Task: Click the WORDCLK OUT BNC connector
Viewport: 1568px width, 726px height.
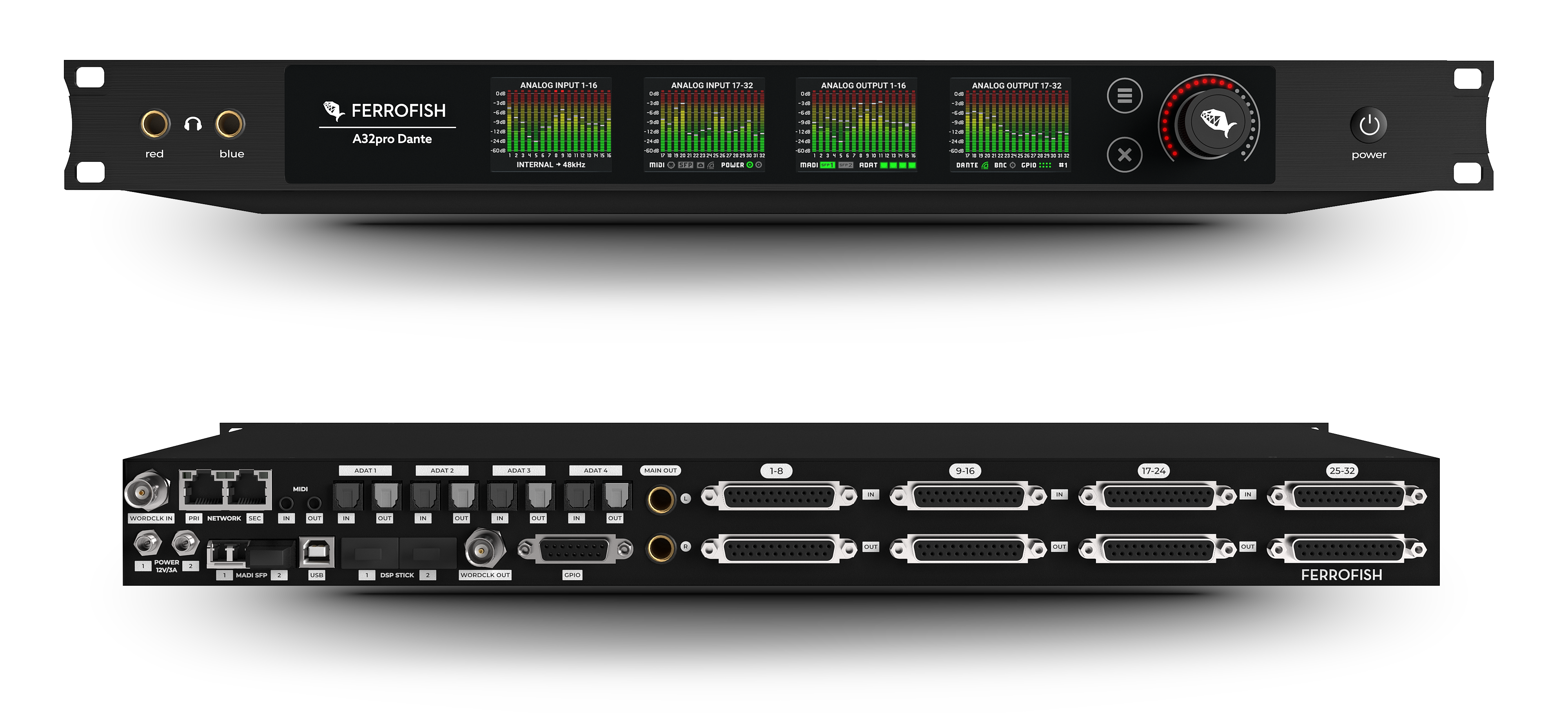Action: (x=485, y=548)
